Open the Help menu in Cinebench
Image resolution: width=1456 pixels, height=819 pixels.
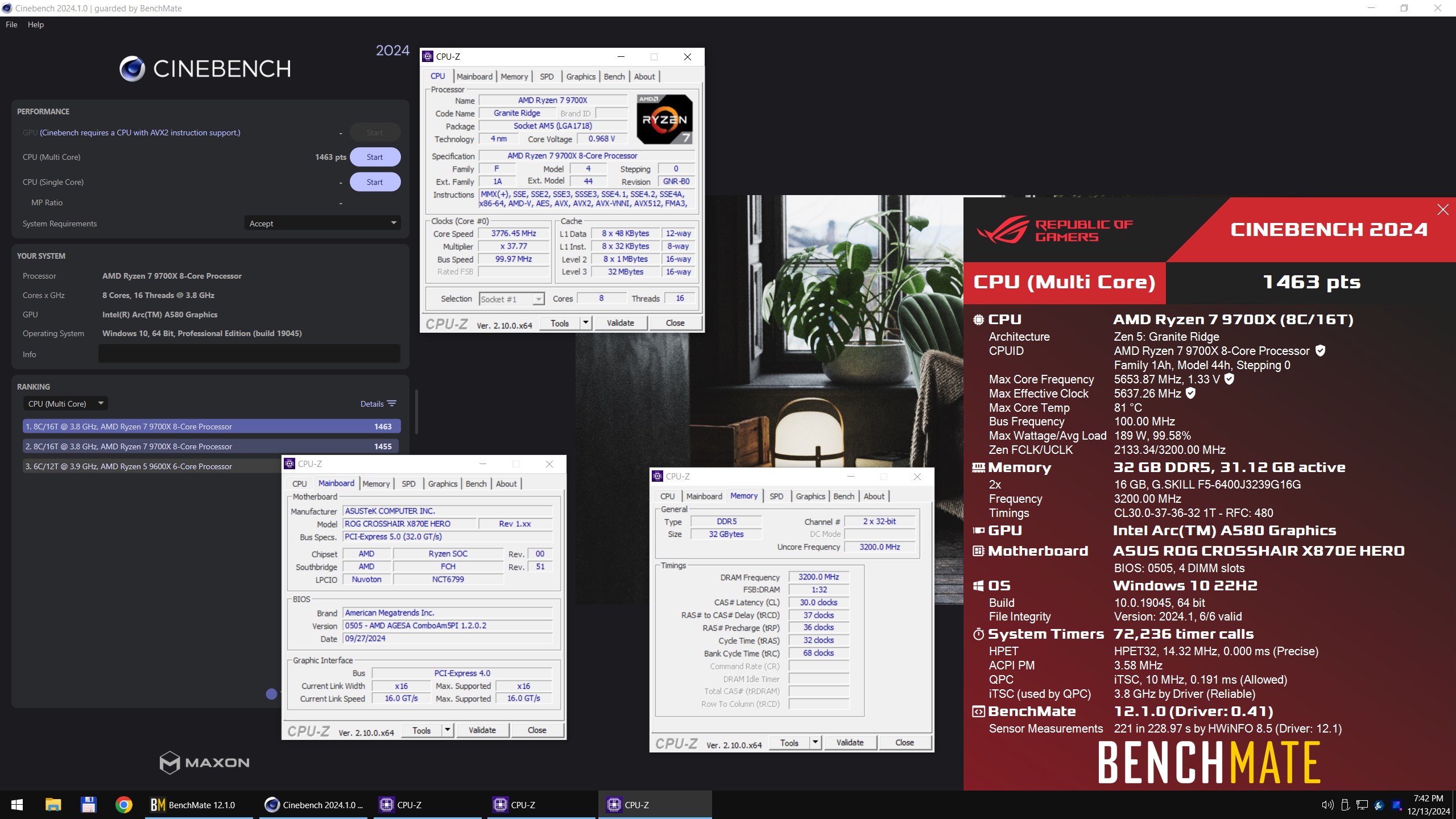(x=35, y=24)
